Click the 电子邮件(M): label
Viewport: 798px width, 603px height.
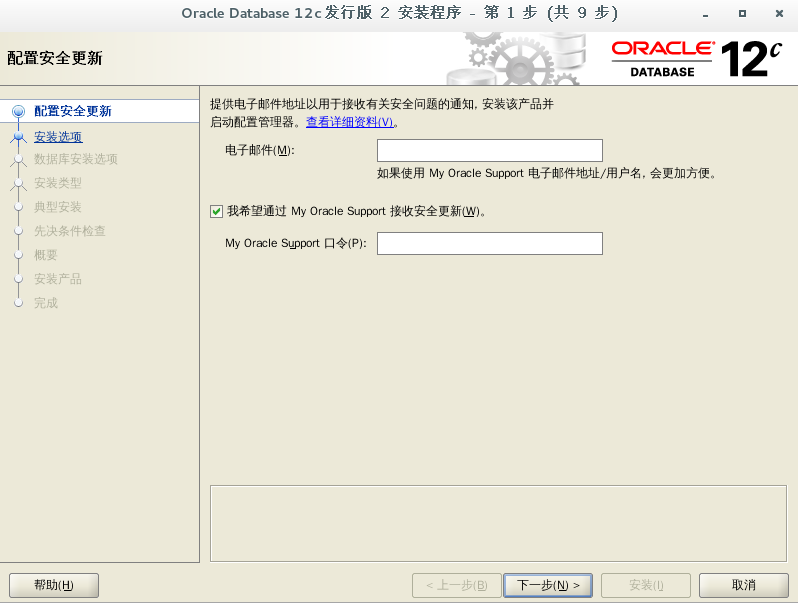(x=260, y=151)
